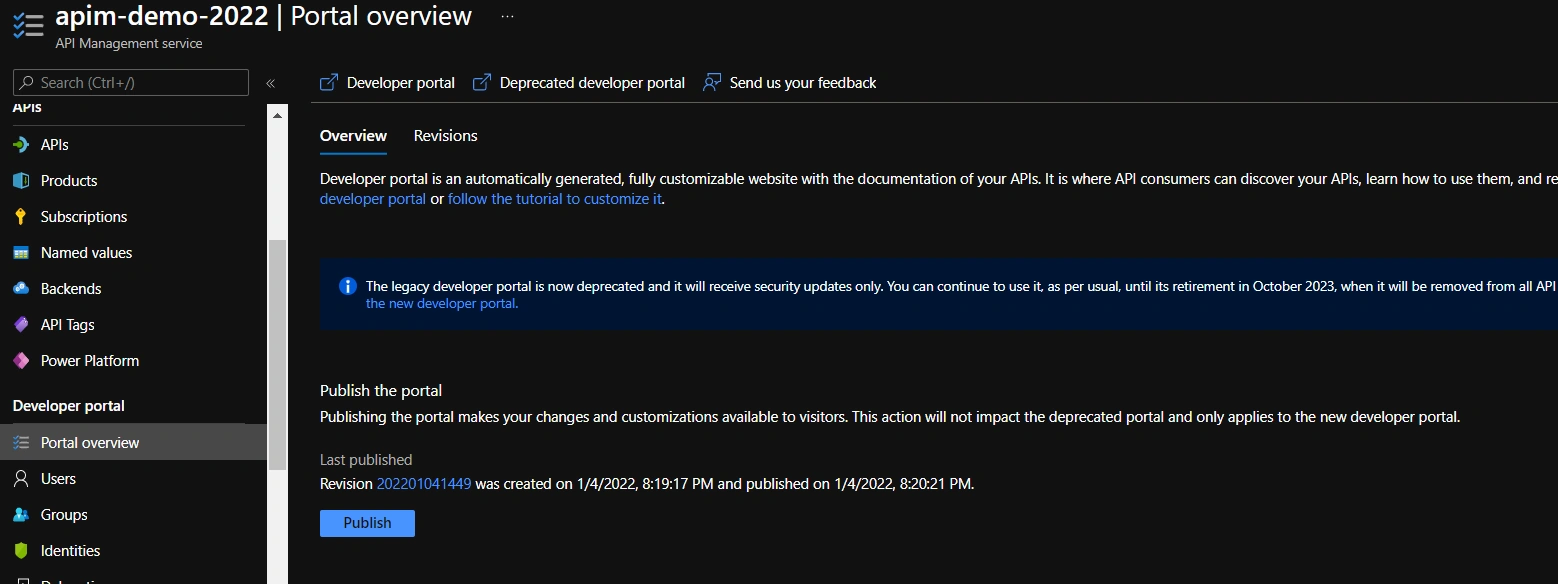
Task: Click the API Management service header icon
Action: 28,26
